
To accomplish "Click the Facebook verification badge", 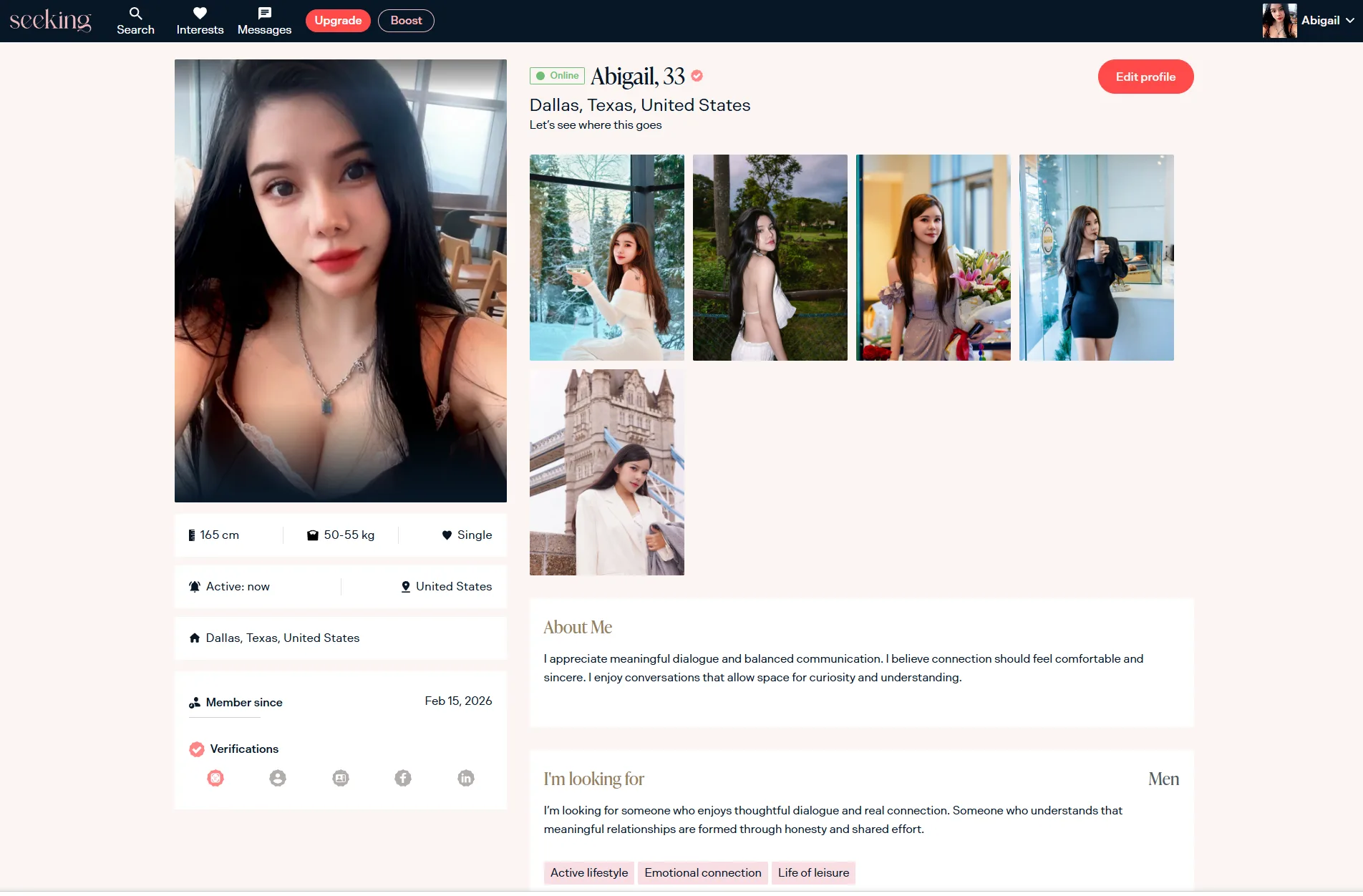I will pos(403,778).
